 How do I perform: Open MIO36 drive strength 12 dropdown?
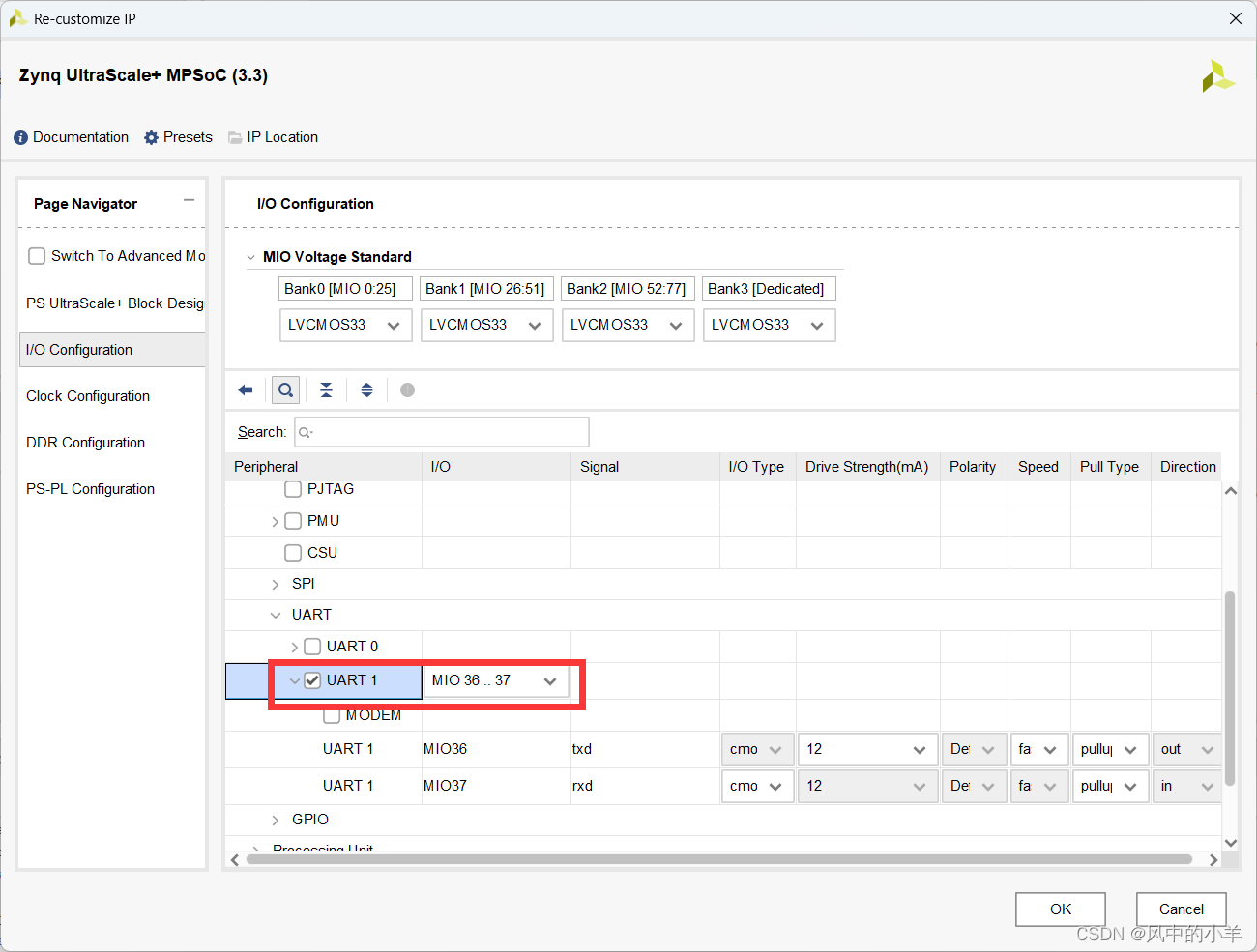(867, 749)
